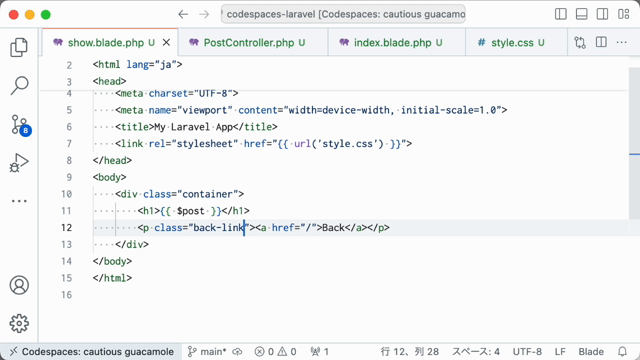Toggle the secondary side bar layout button
The height and width of the screenshot is (360, 640).
(602, 14)
